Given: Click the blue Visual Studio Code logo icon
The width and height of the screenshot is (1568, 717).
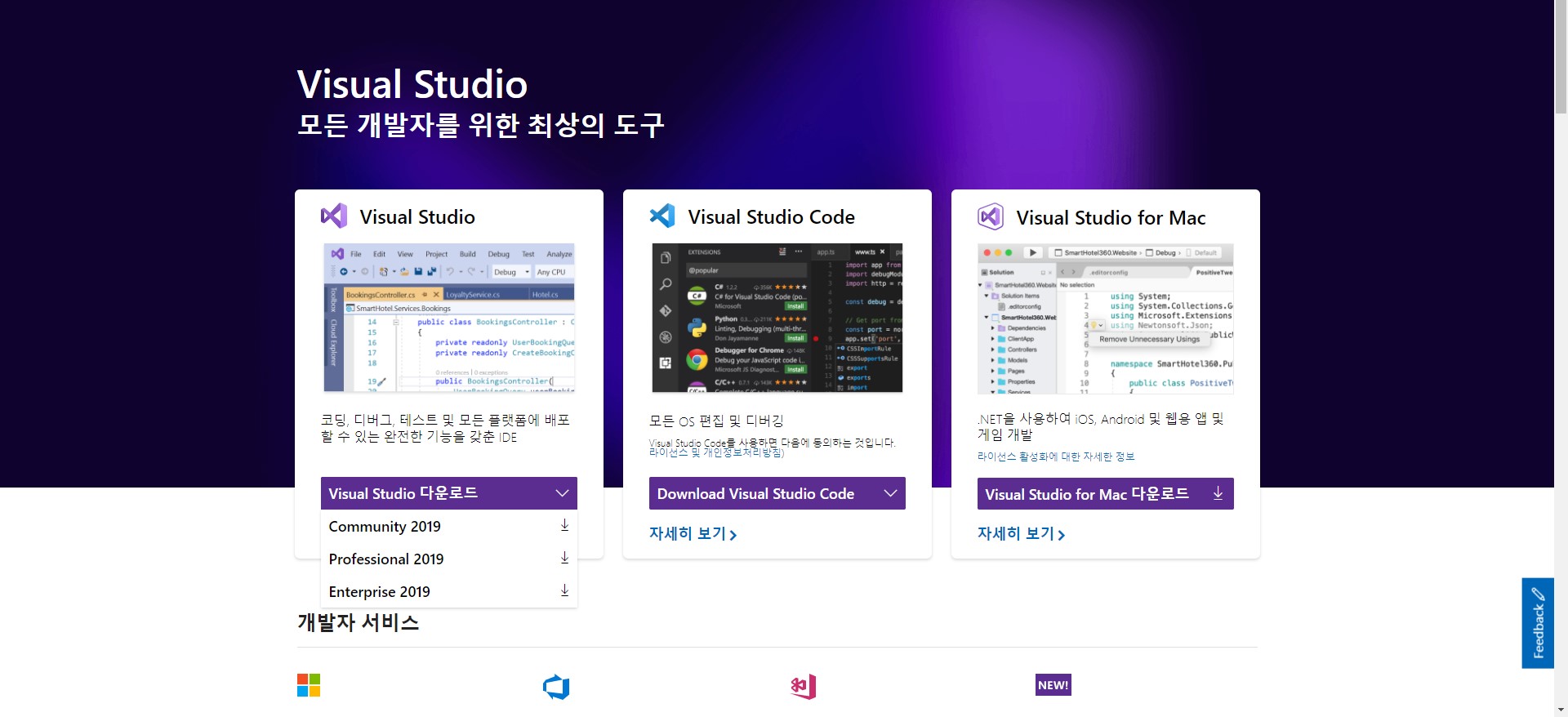Looking at the screenshot, I should pos(662,216).
